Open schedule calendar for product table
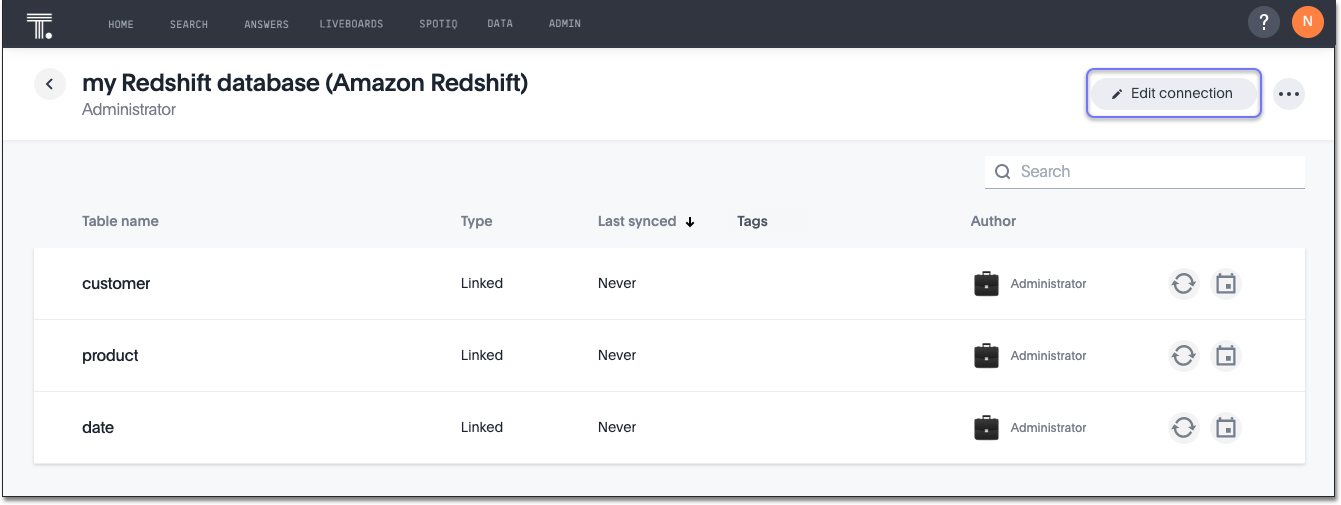Viewport: 1341px width, 505px height. click(x=1226, y=356)
